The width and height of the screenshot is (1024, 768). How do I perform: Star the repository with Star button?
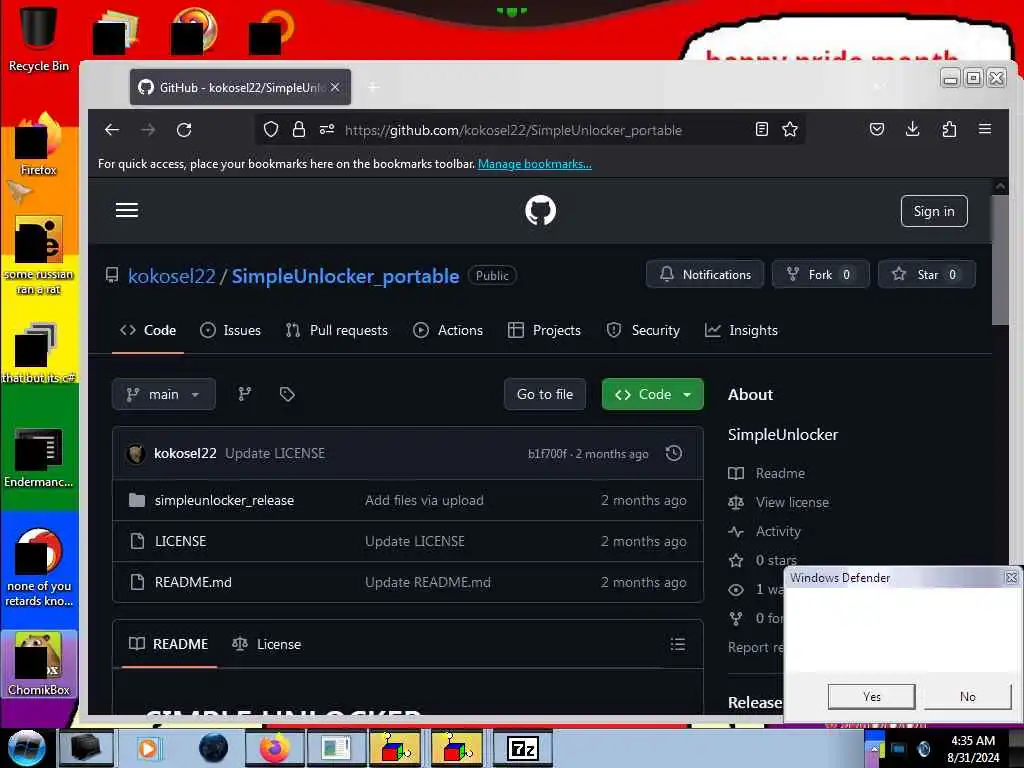(927, 274)
